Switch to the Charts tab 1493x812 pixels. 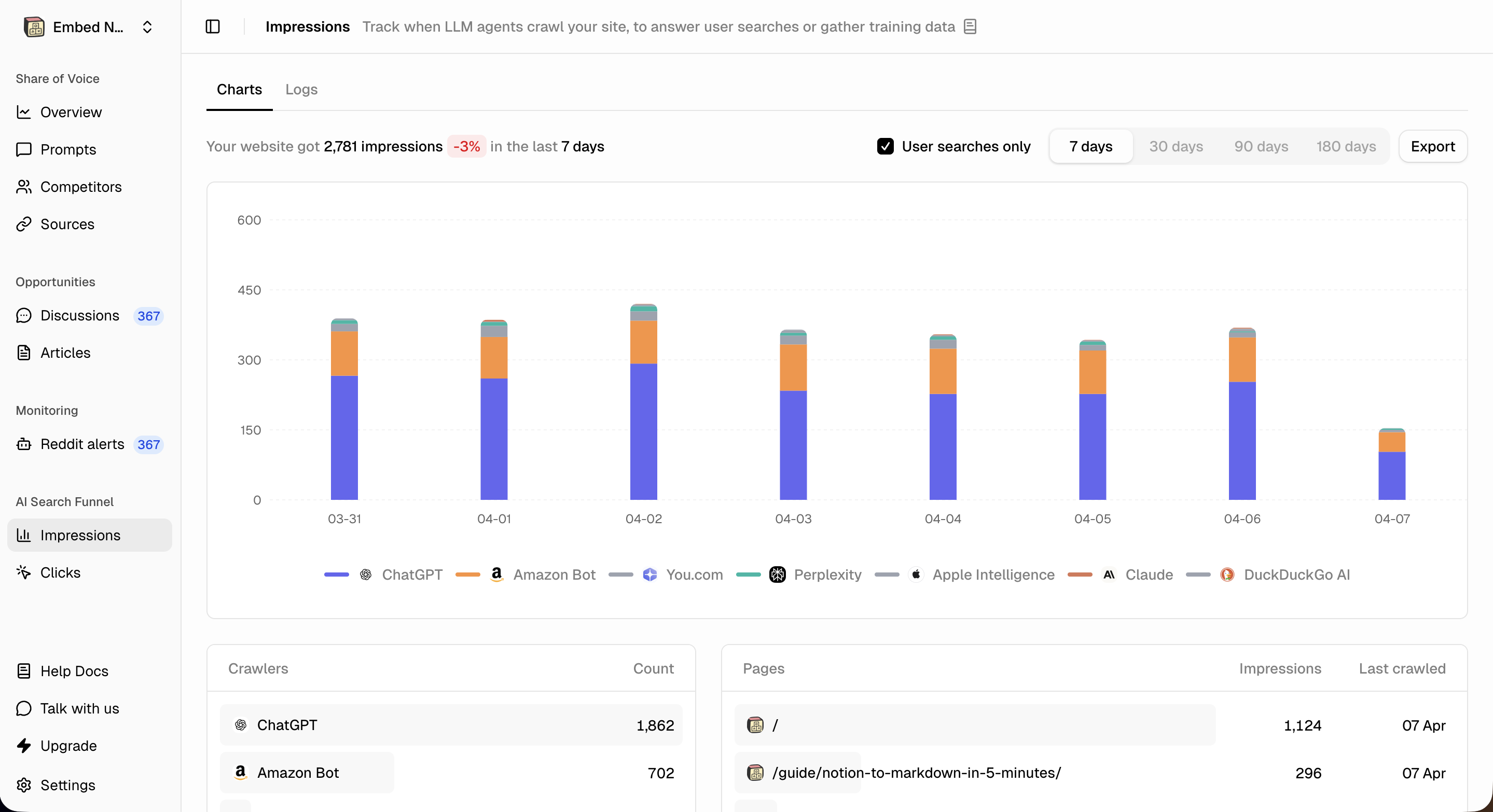tap(239, 89)
